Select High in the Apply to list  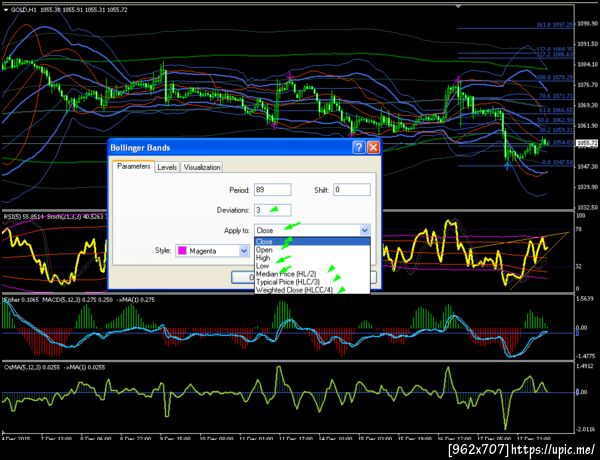click(312, 258)
